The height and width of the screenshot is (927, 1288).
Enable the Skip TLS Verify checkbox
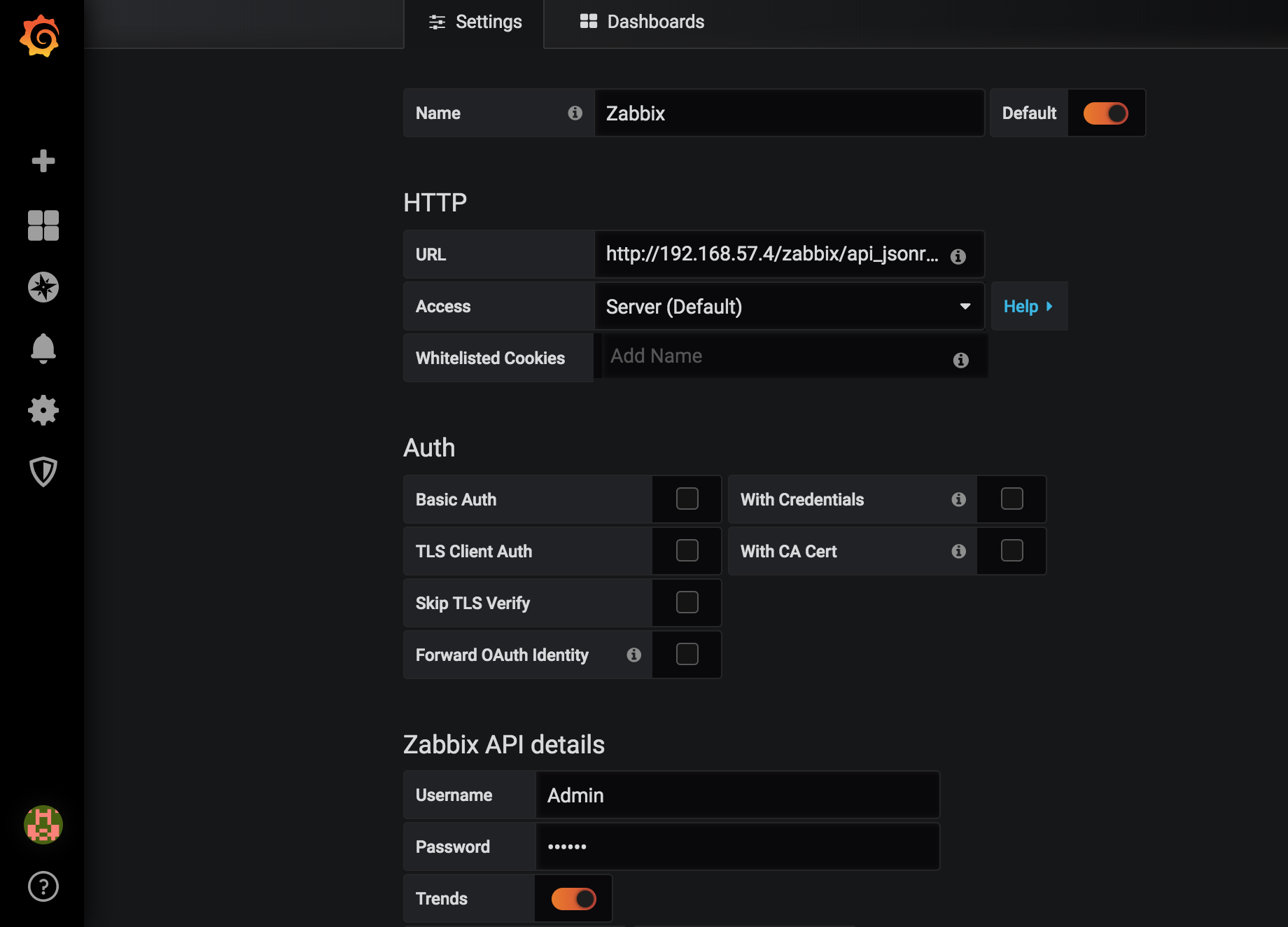pos(687,603)
